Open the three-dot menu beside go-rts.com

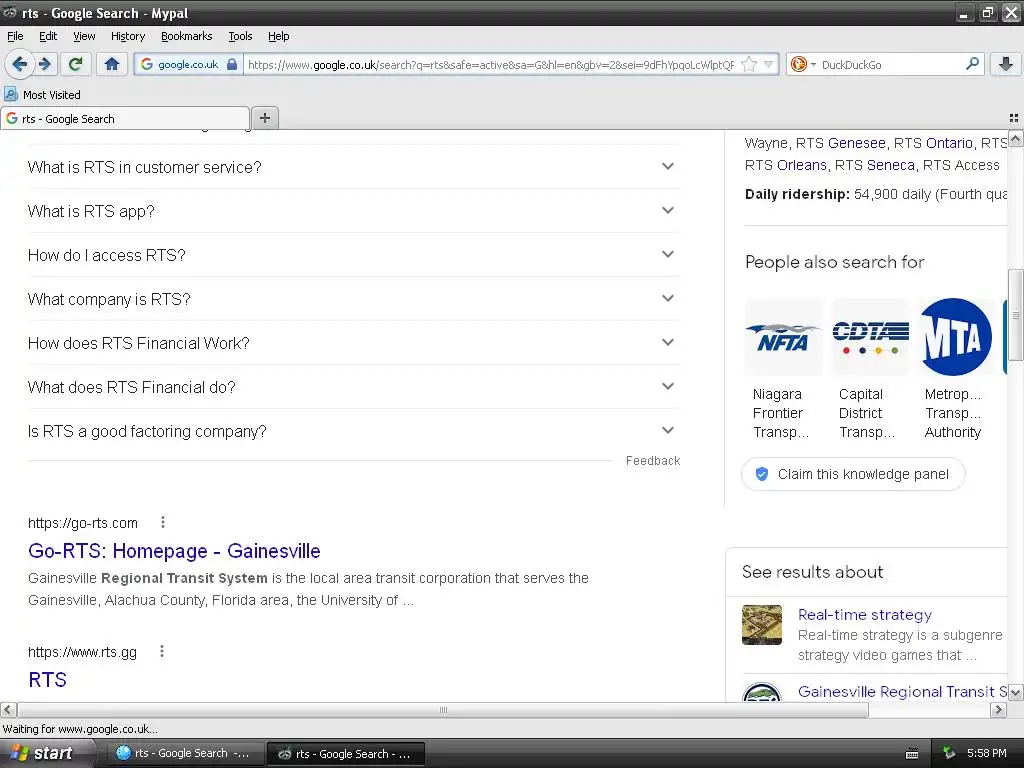(x=163, y=522)
